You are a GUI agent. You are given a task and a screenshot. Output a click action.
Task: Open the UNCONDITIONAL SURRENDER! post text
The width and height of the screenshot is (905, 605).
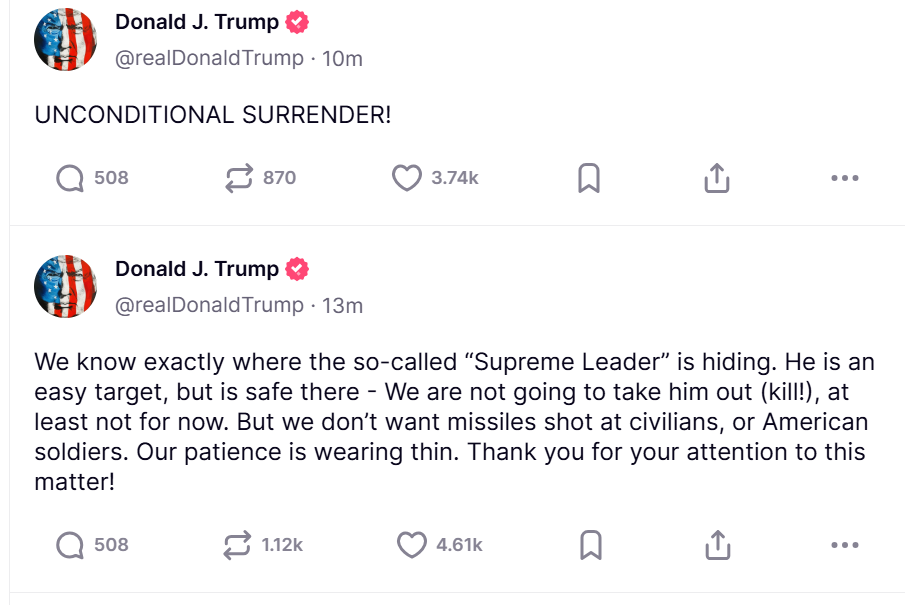pos(213,115)
